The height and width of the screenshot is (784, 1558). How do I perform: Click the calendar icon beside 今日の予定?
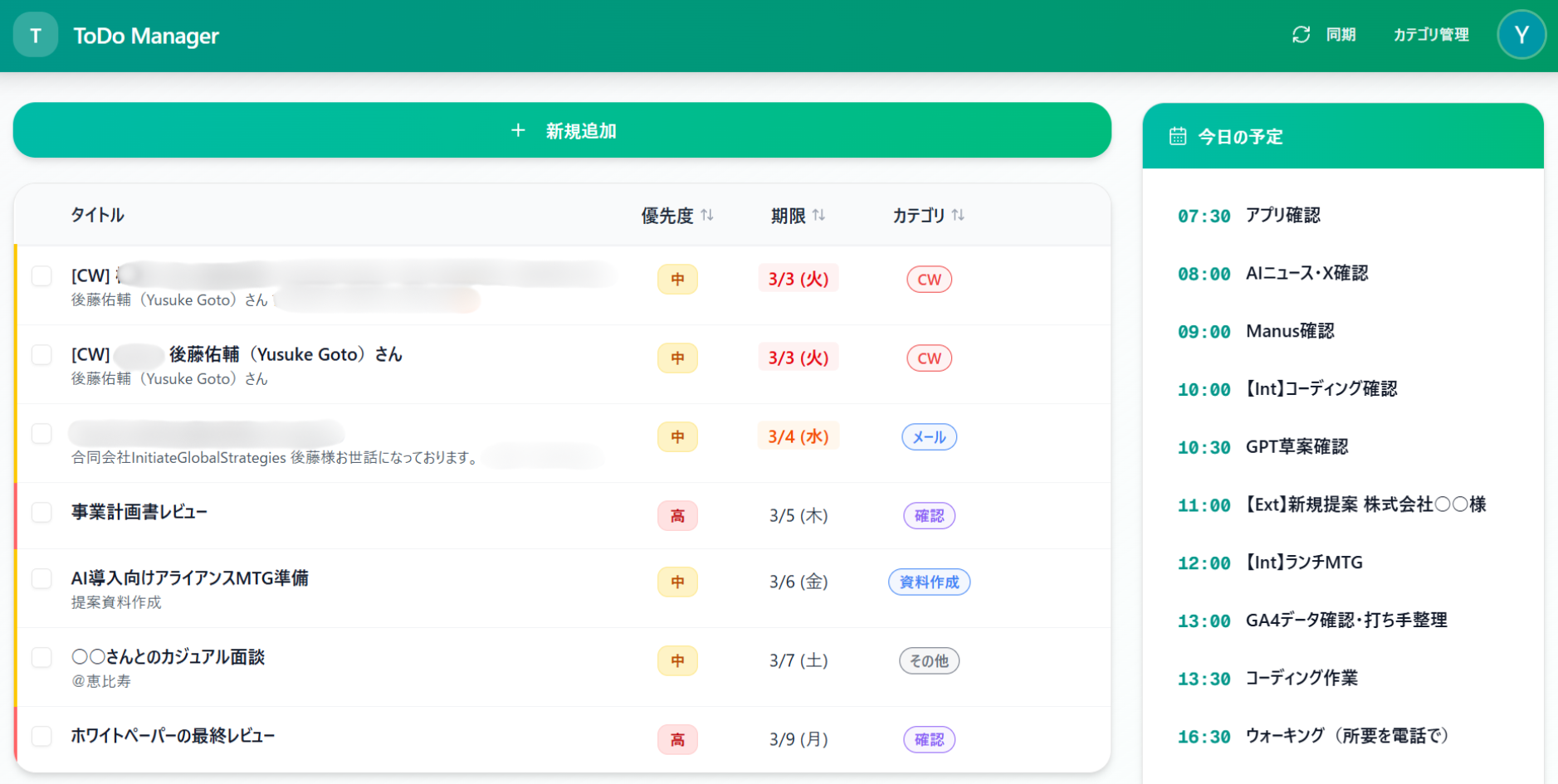(1177, 136)
